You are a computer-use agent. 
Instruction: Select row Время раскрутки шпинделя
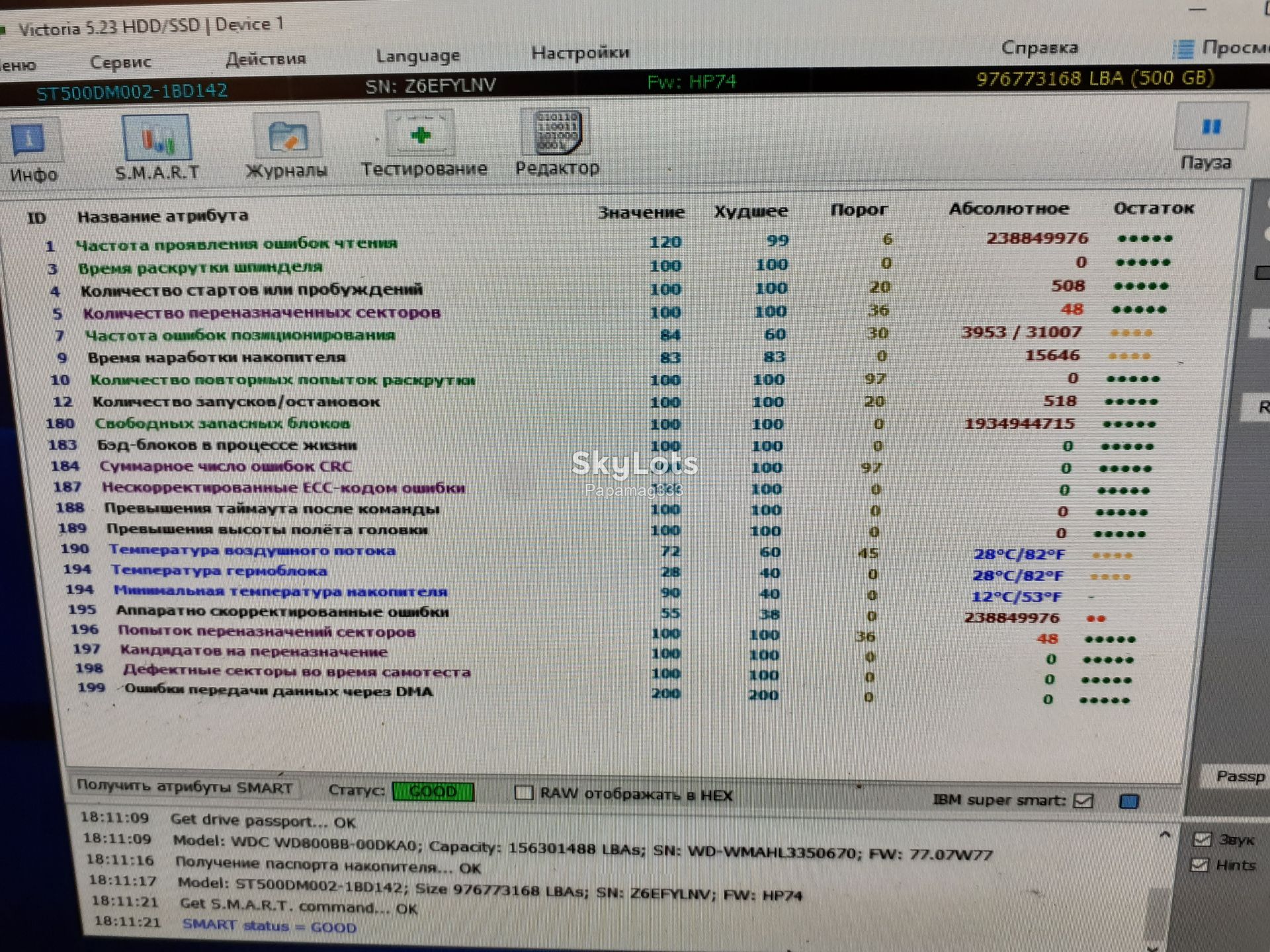click(609, 266)
